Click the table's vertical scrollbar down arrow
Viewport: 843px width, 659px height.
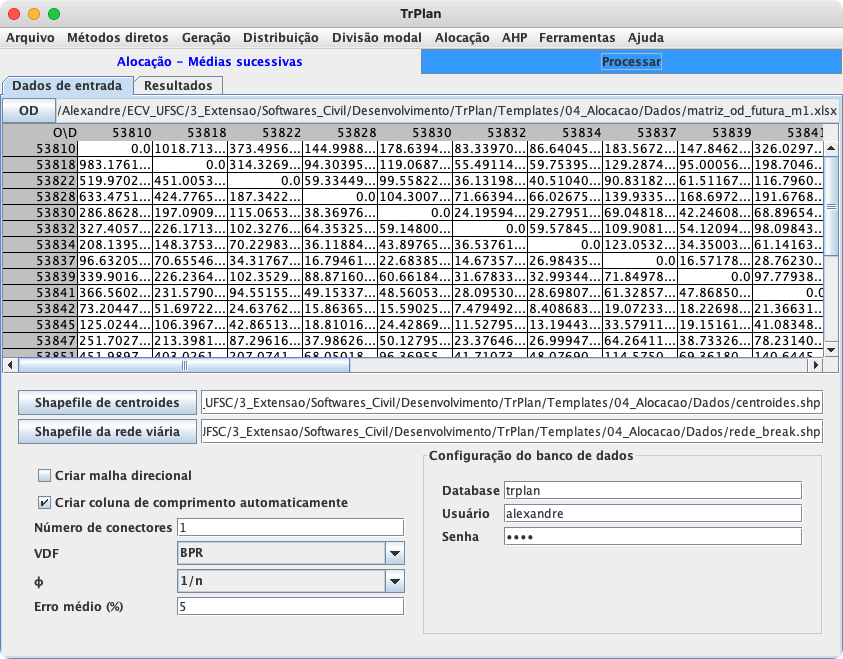[x=831, y=350]
